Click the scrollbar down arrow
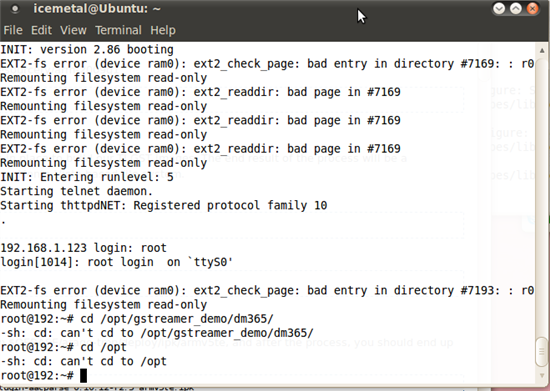Image resolution: width=550 pixels, height=391 pixels. coord(542,376)
